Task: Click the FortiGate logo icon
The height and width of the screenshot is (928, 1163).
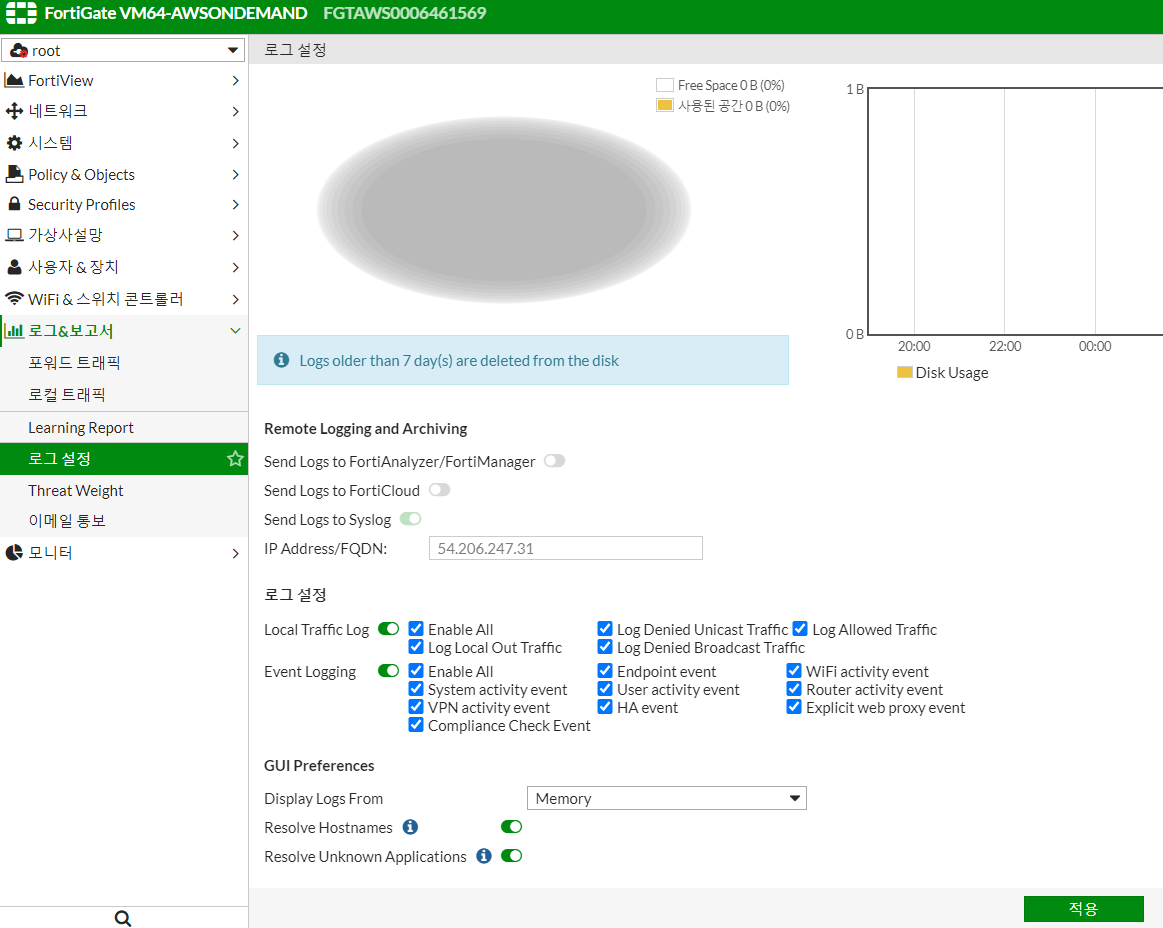Action: click(x=22, y=13)
